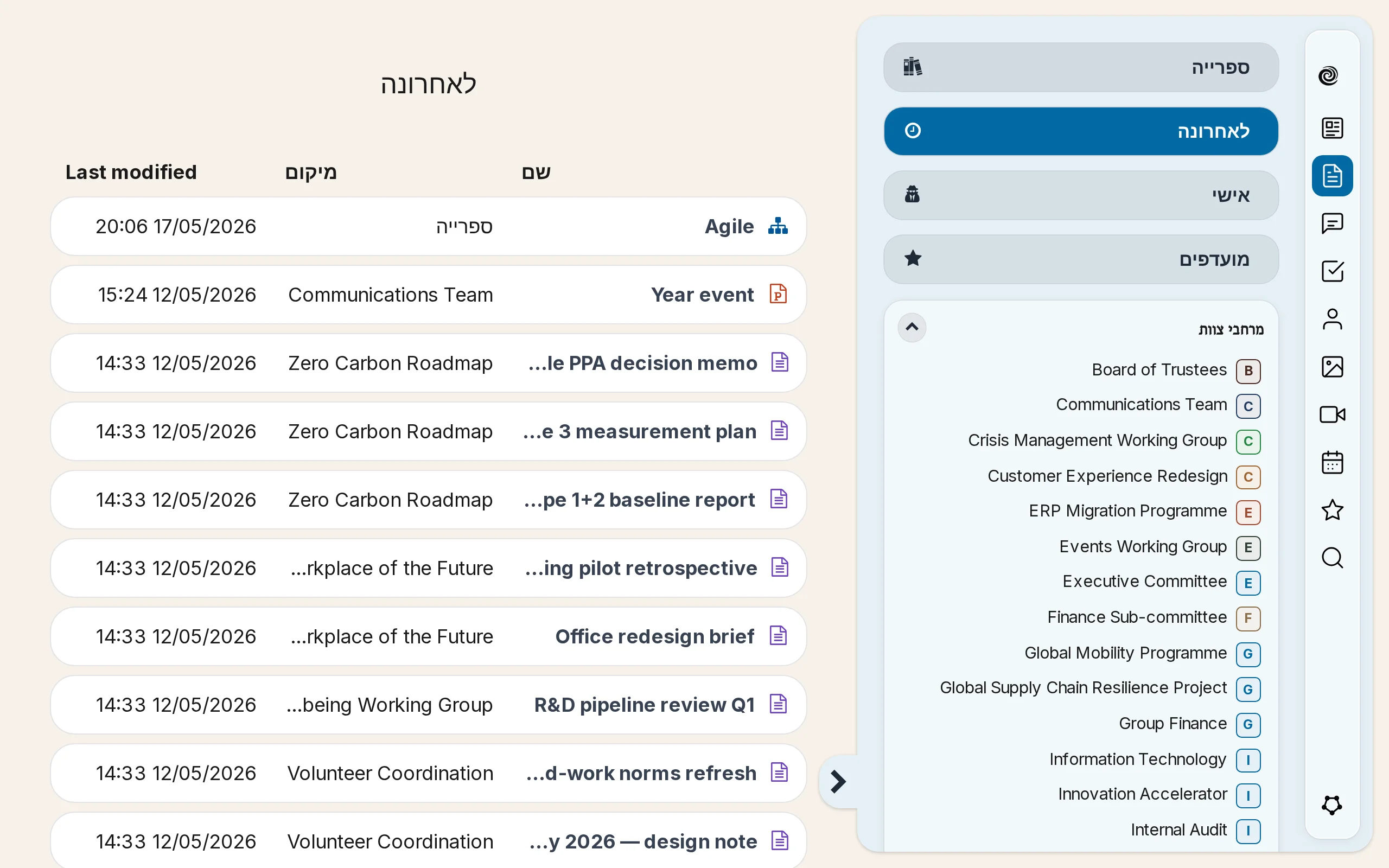
Task: Open the מועדפים favorites tab
Action: (x=1081, y=259)
